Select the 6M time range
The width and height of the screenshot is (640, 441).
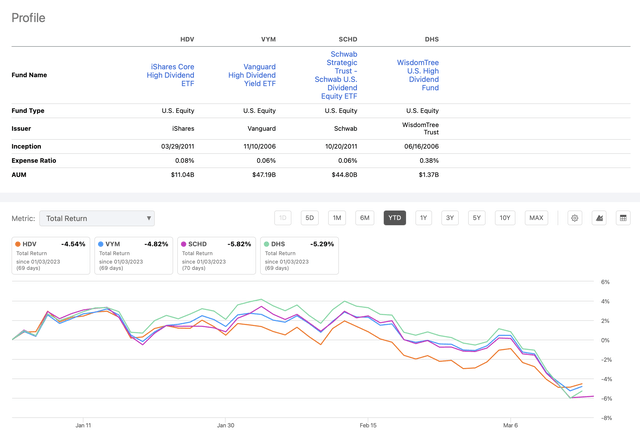[x=364, y=218]
